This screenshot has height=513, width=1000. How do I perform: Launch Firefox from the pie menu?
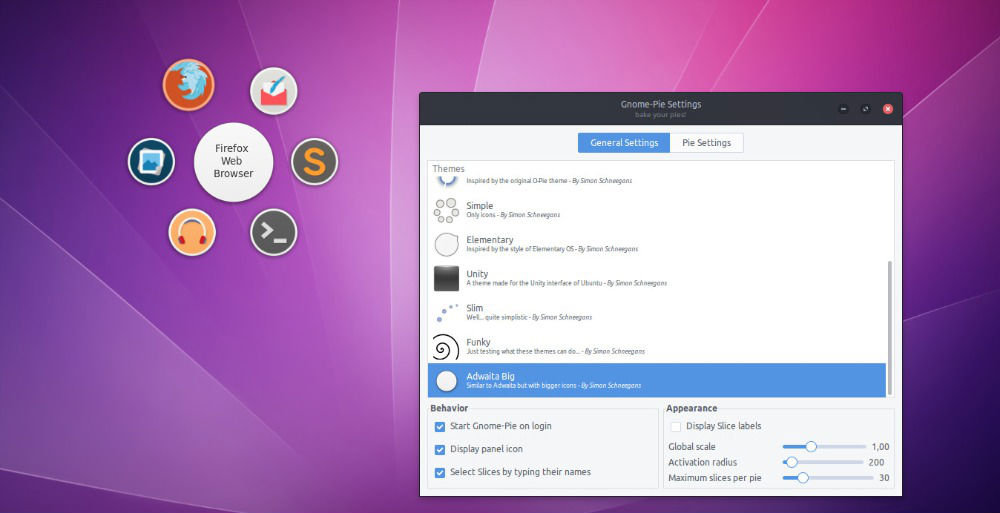(188, 84)
